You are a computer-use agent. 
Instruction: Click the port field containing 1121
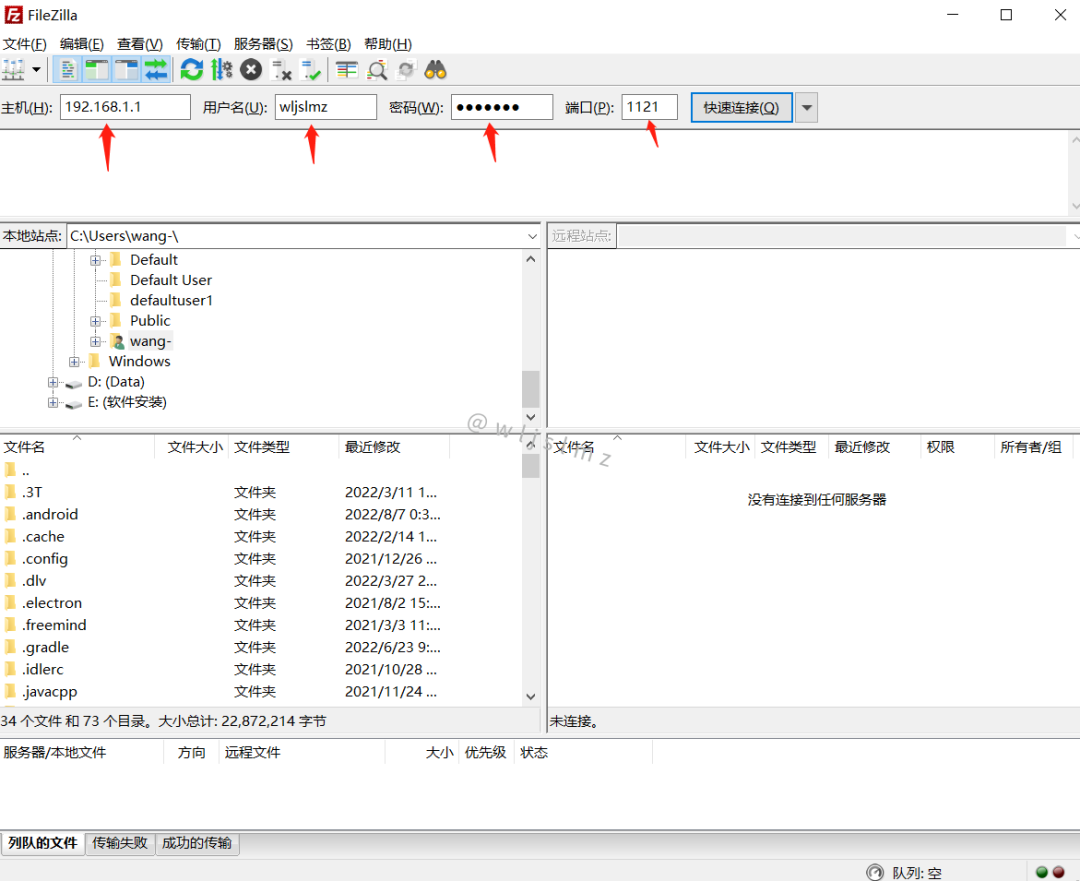point(650,107)
